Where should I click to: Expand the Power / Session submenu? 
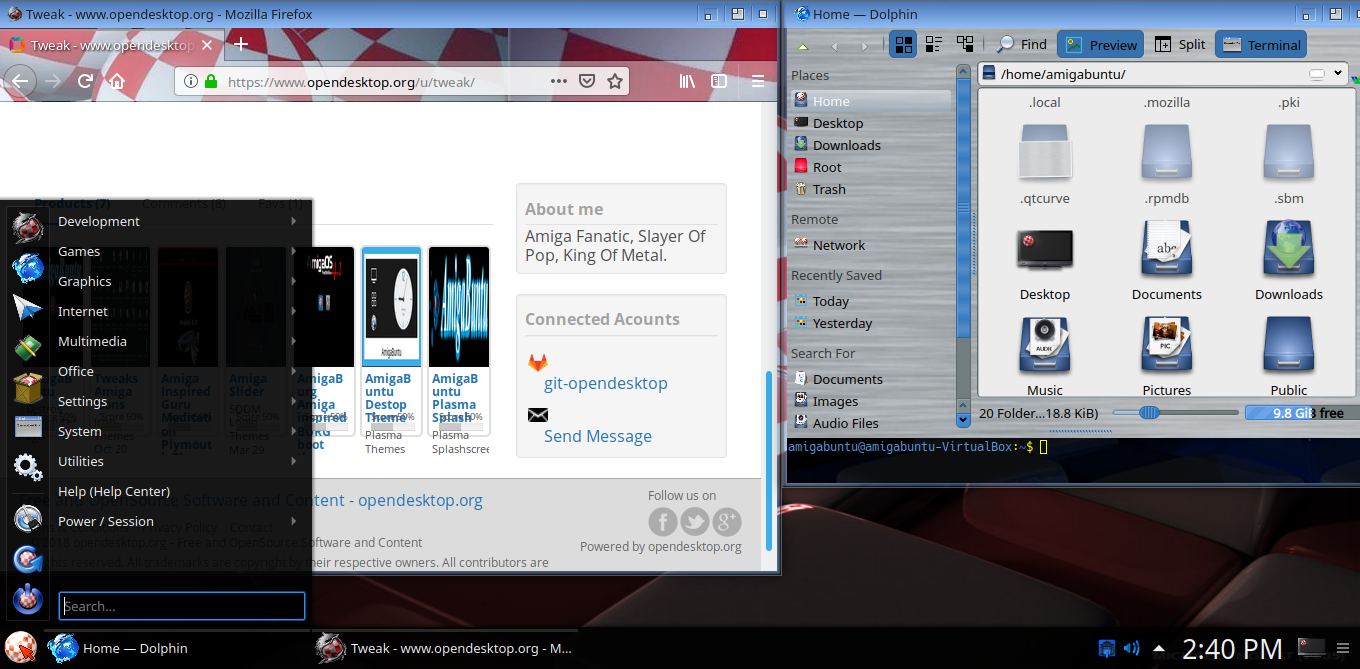(180, 521)
